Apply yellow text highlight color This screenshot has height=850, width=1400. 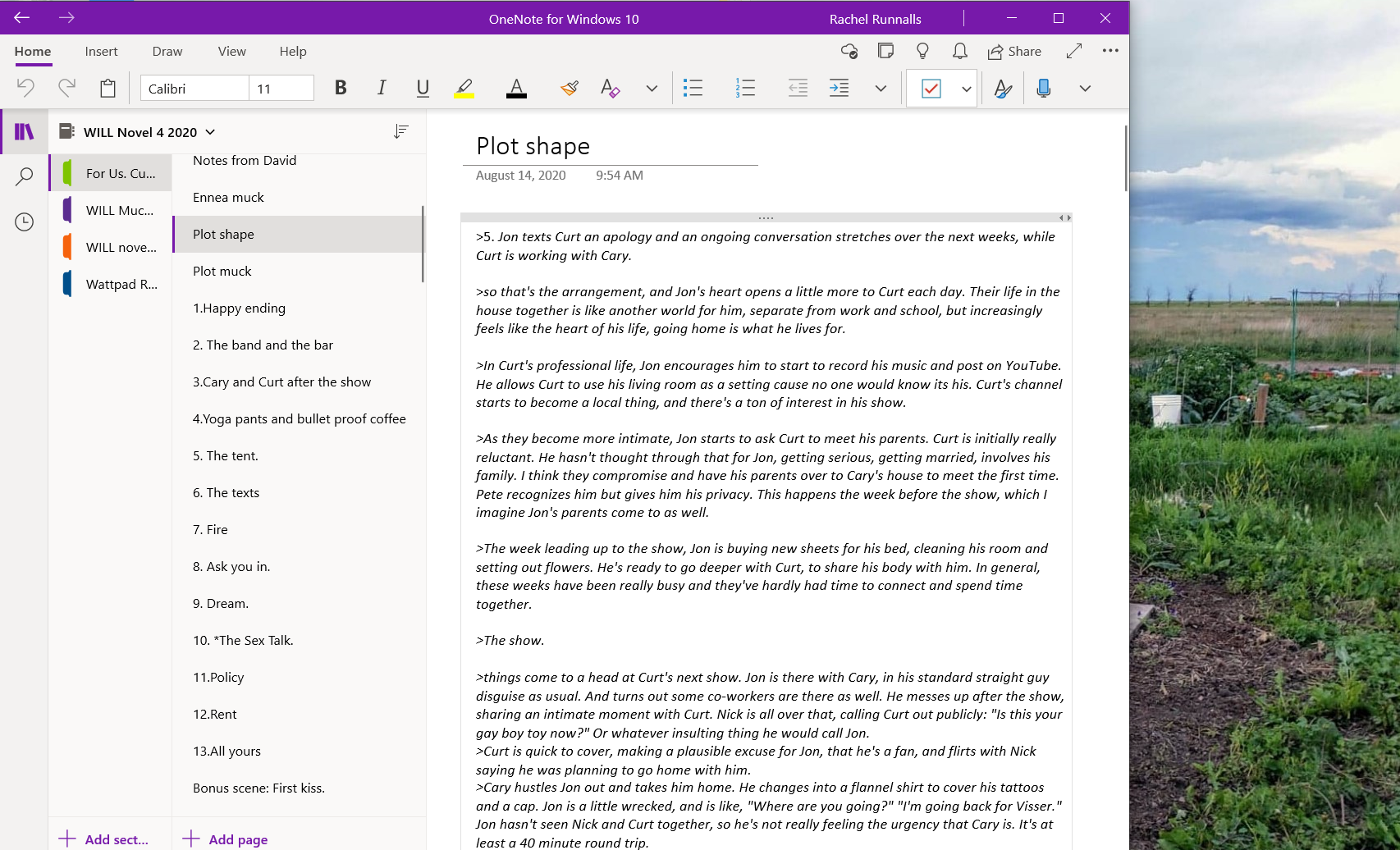pos(464,88)
